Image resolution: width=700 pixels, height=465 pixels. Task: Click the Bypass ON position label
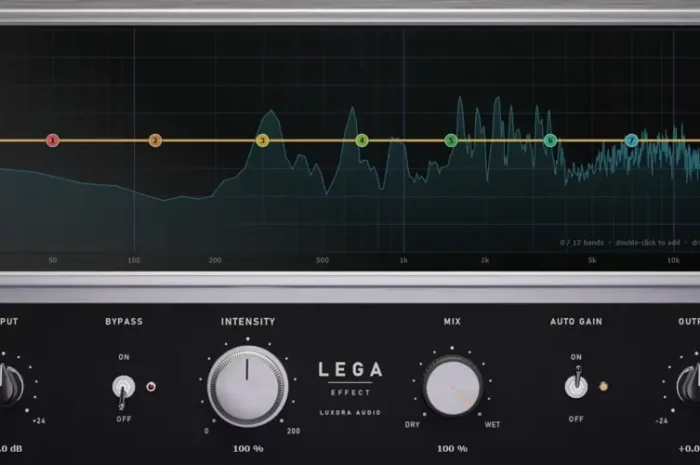pyautogui.click(x=124, y=357)
